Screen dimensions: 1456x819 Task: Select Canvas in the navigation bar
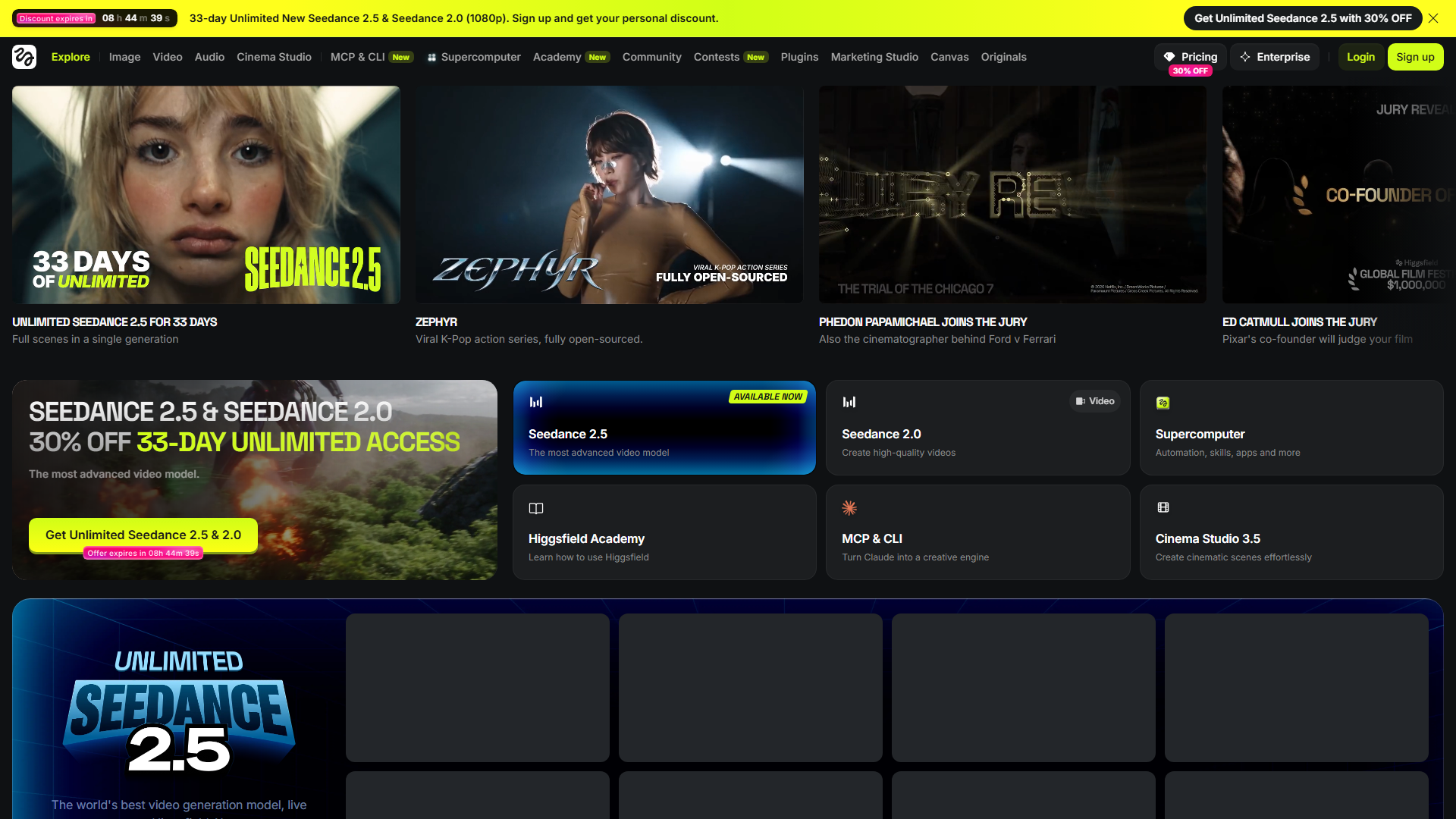point(949,57)
